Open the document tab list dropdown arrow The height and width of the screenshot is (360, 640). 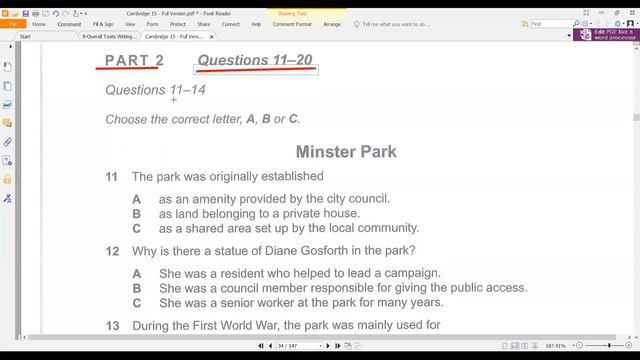point(569,36)
